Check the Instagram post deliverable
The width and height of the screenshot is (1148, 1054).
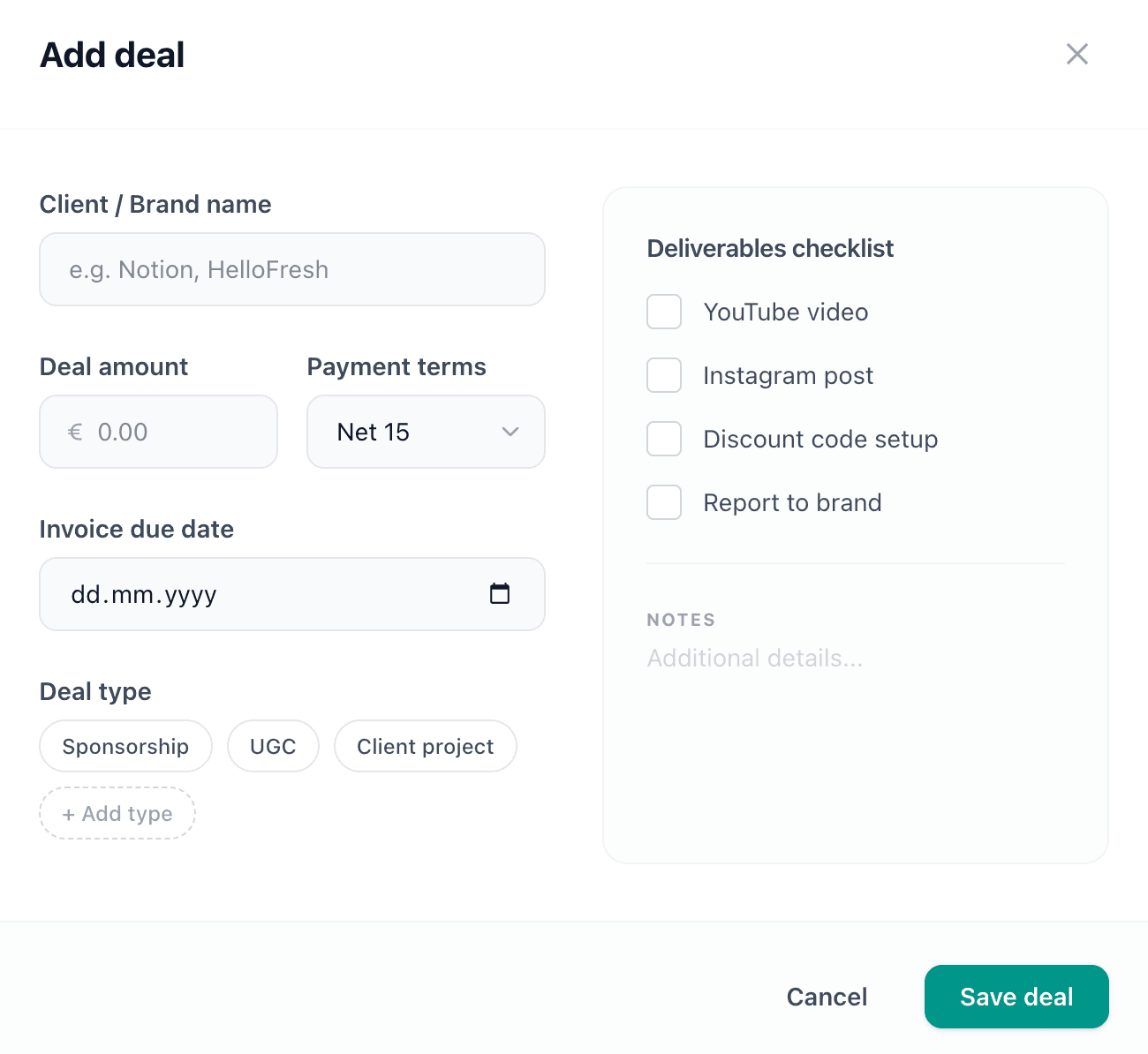point(663,375)
